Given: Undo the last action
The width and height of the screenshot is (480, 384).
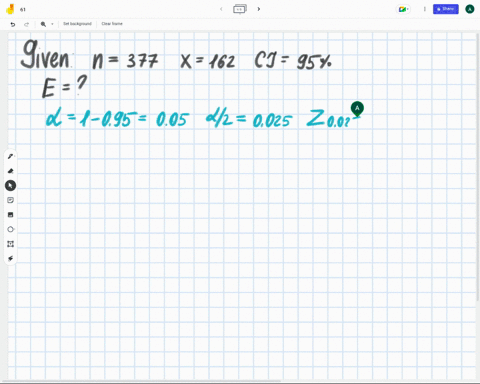Looking at the screenshot, I should pos(13,24).
